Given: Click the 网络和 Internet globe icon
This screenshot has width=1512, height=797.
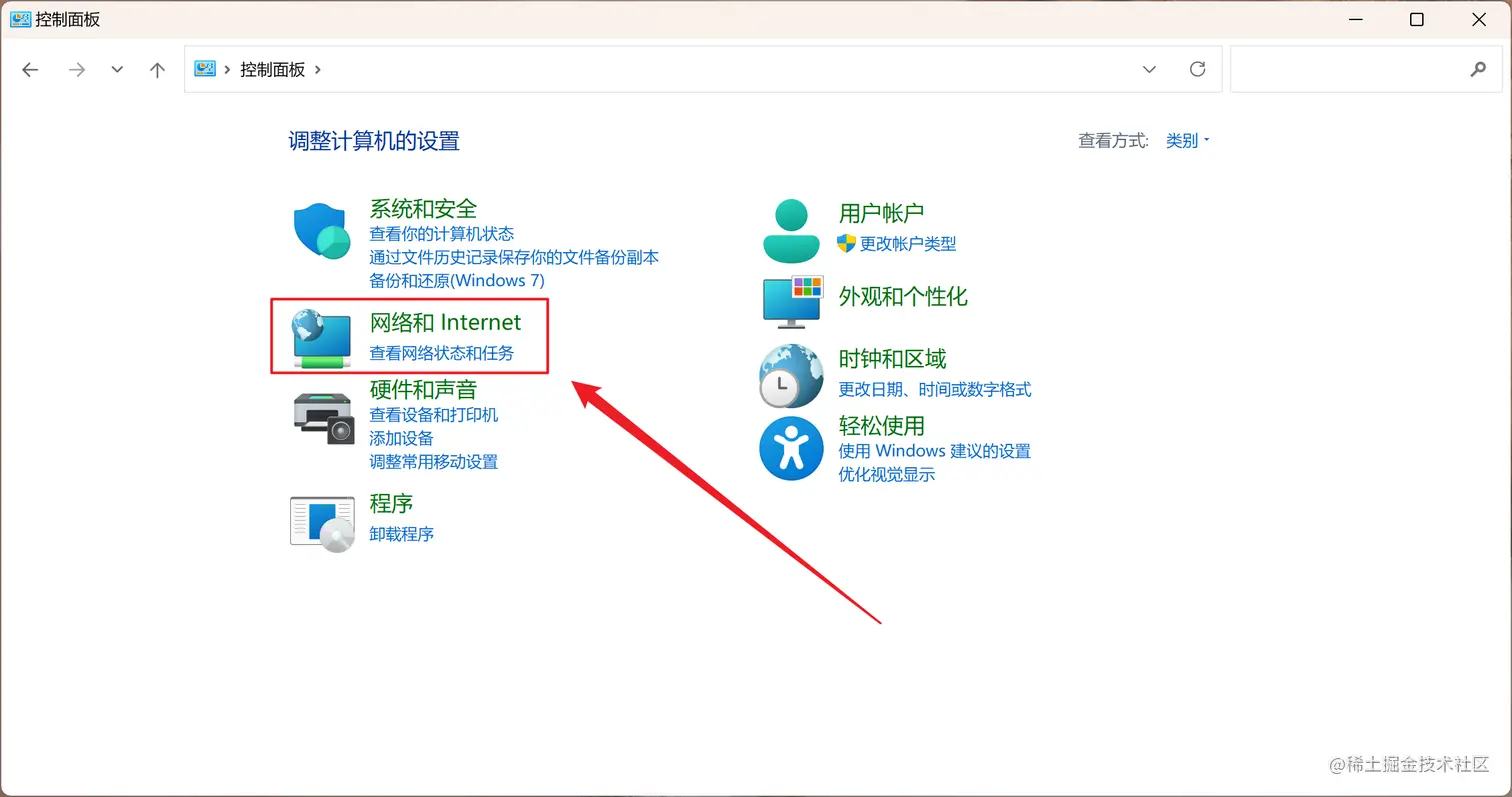Looking at the screenshot, I should point(320,337).
